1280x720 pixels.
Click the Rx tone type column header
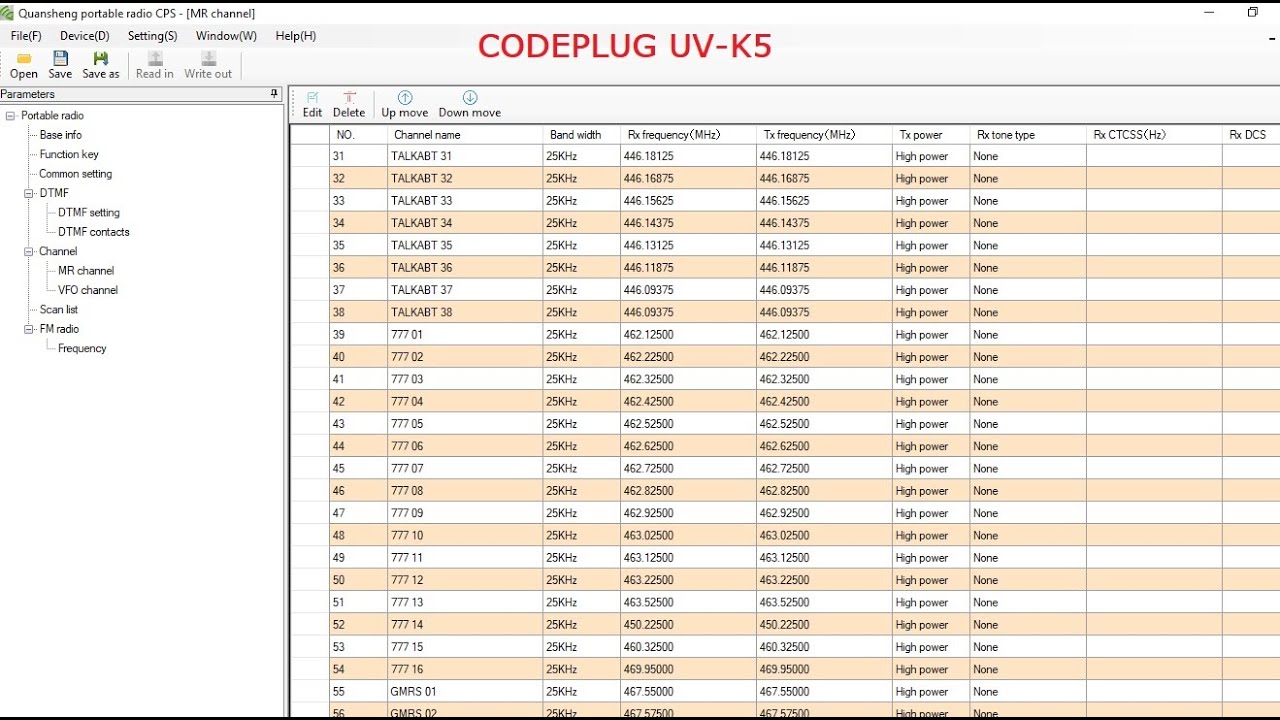tap(1028, 135)
